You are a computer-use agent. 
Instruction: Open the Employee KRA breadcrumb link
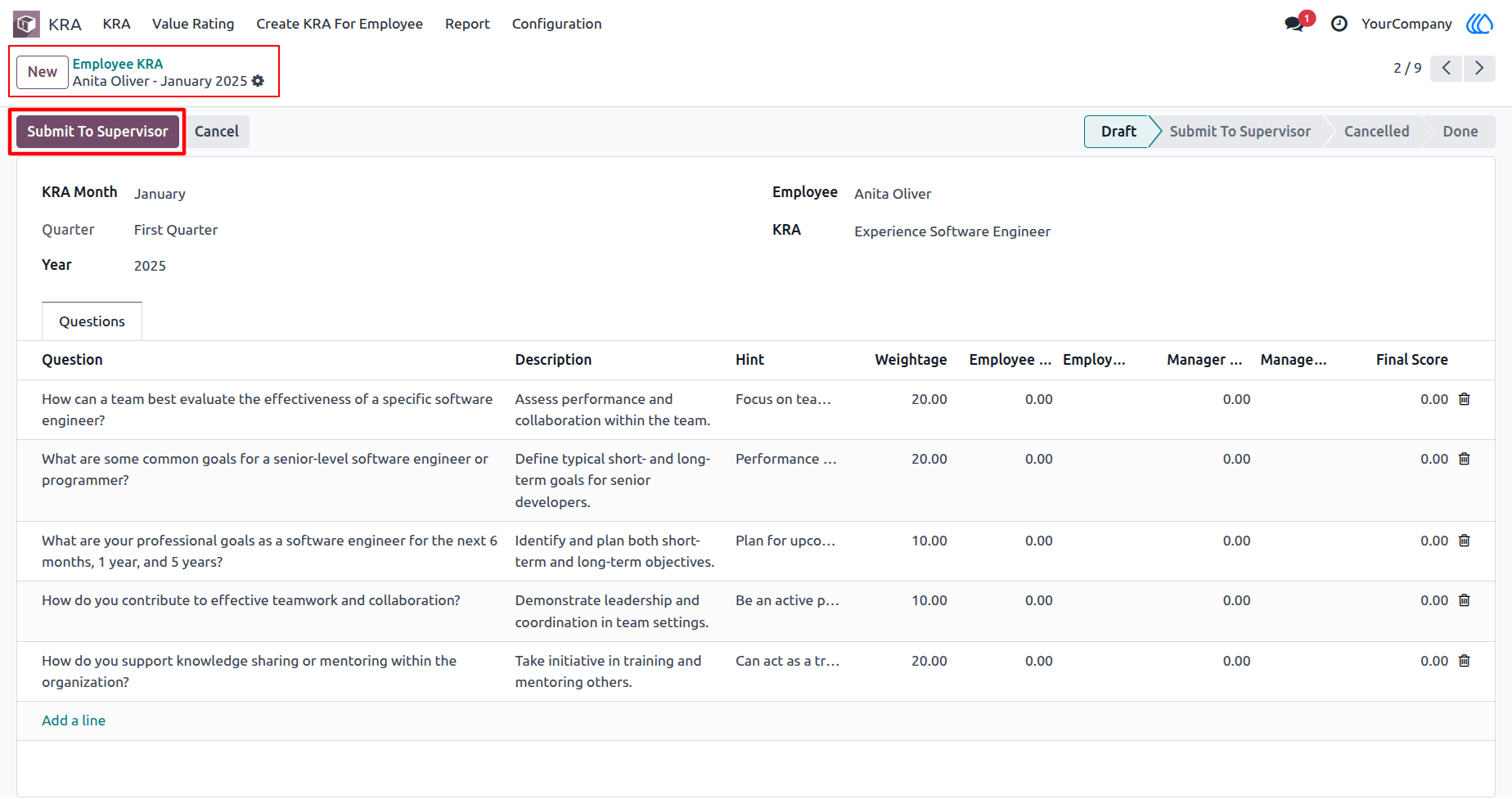118,64
